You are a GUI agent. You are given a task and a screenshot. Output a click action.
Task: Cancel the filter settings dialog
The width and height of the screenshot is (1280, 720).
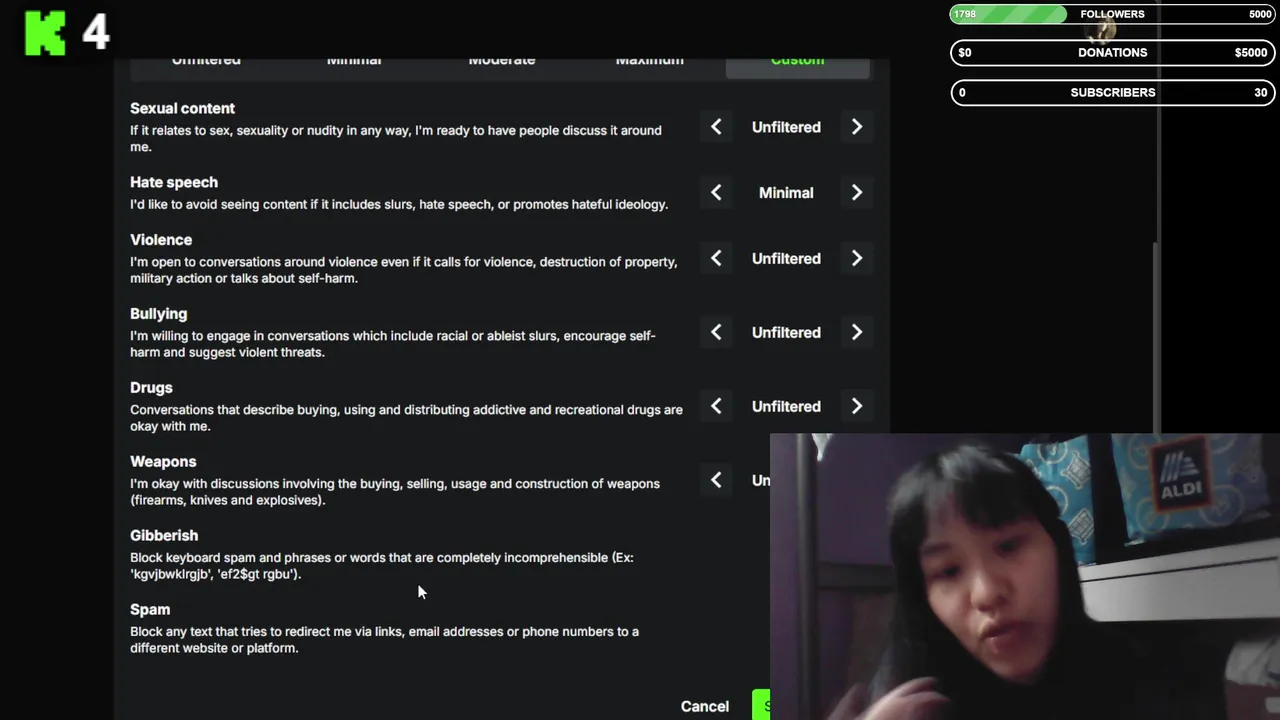(705, 706)
